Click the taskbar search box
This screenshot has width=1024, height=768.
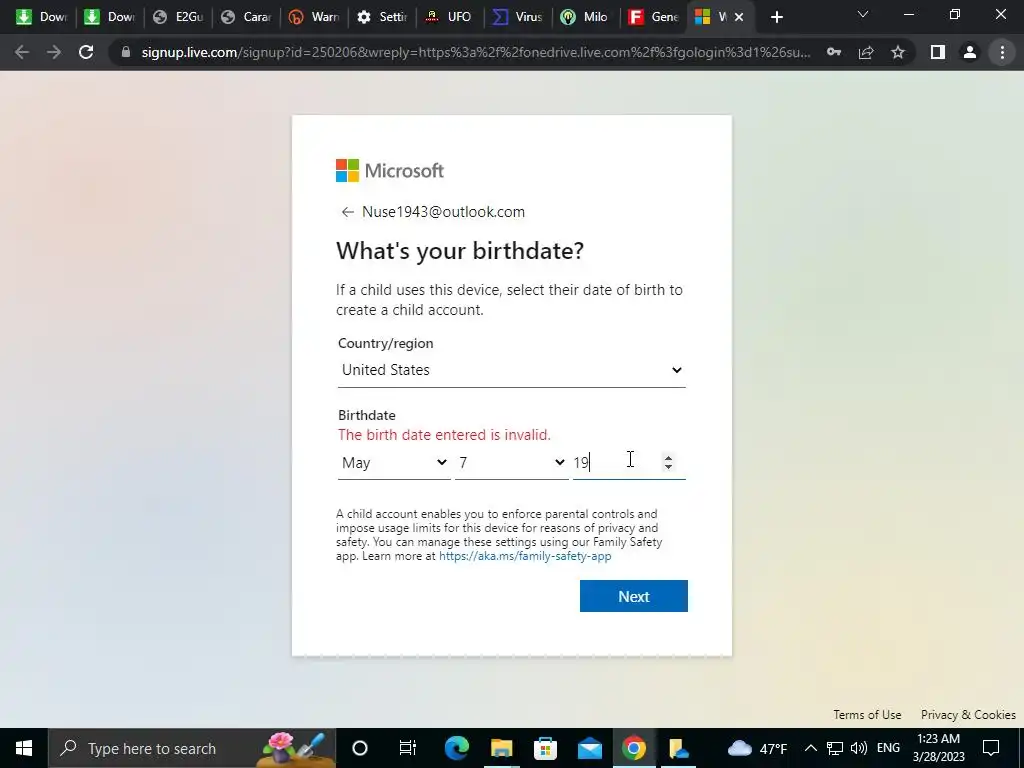pyautogui.click(x=193, y=748)
